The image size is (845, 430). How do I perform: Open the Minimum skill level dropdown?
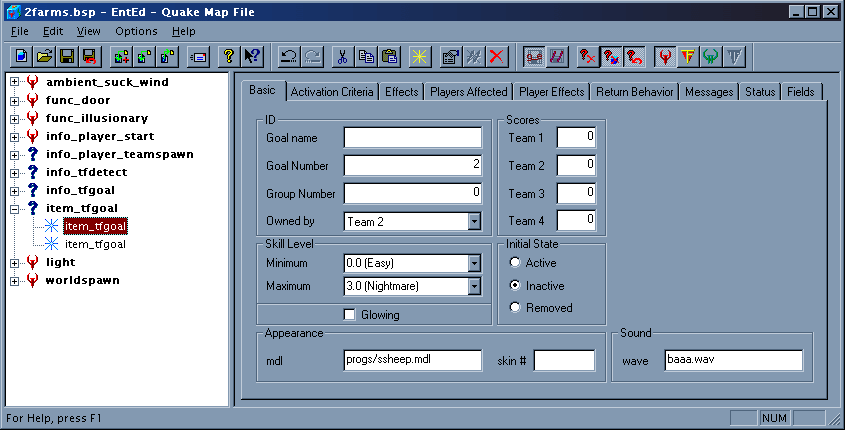coord(474,263)
